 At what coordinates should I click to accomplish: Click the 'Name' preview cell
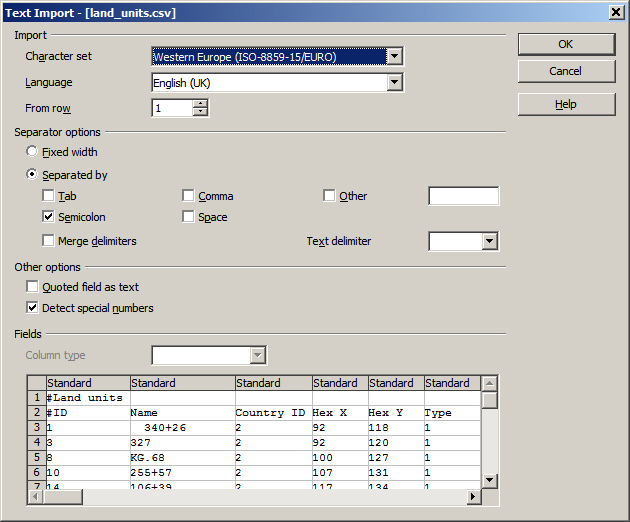coord(182,413)
